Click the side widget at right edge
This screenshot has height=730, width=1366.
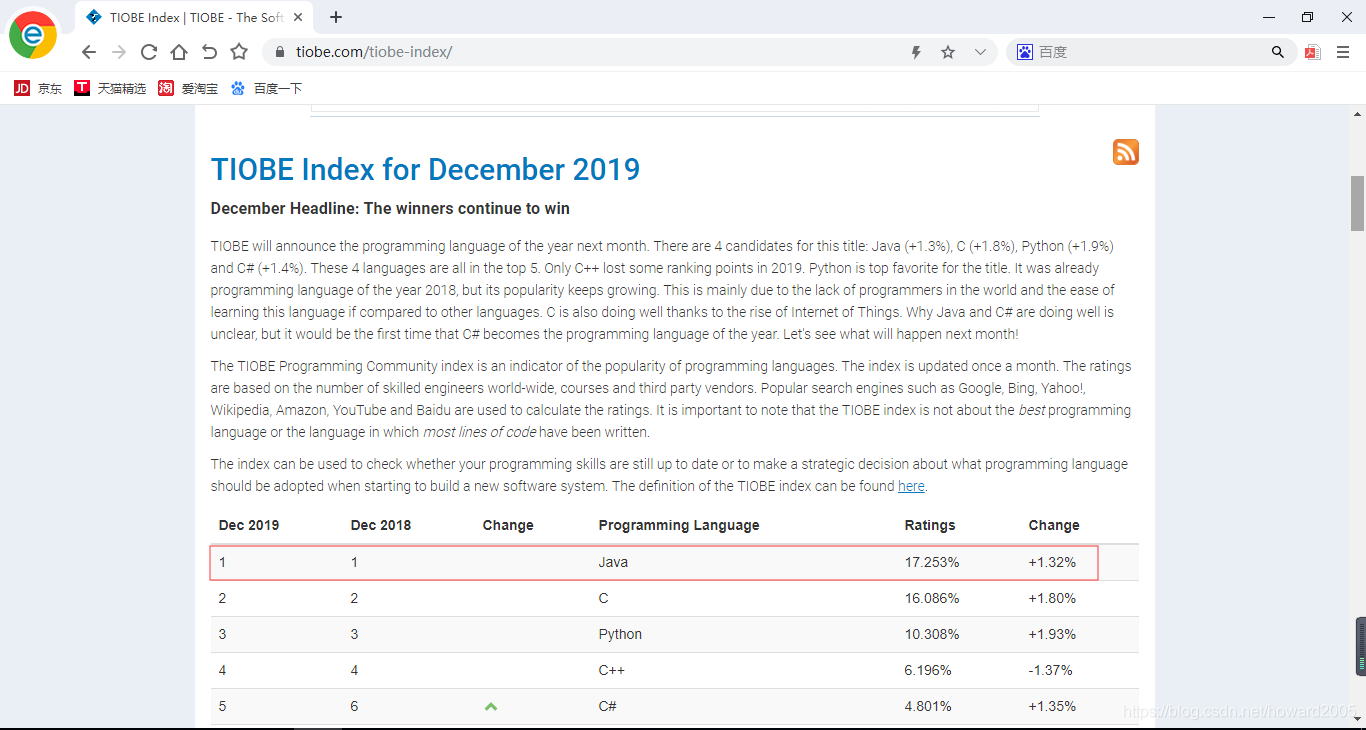click(1360, 646)
